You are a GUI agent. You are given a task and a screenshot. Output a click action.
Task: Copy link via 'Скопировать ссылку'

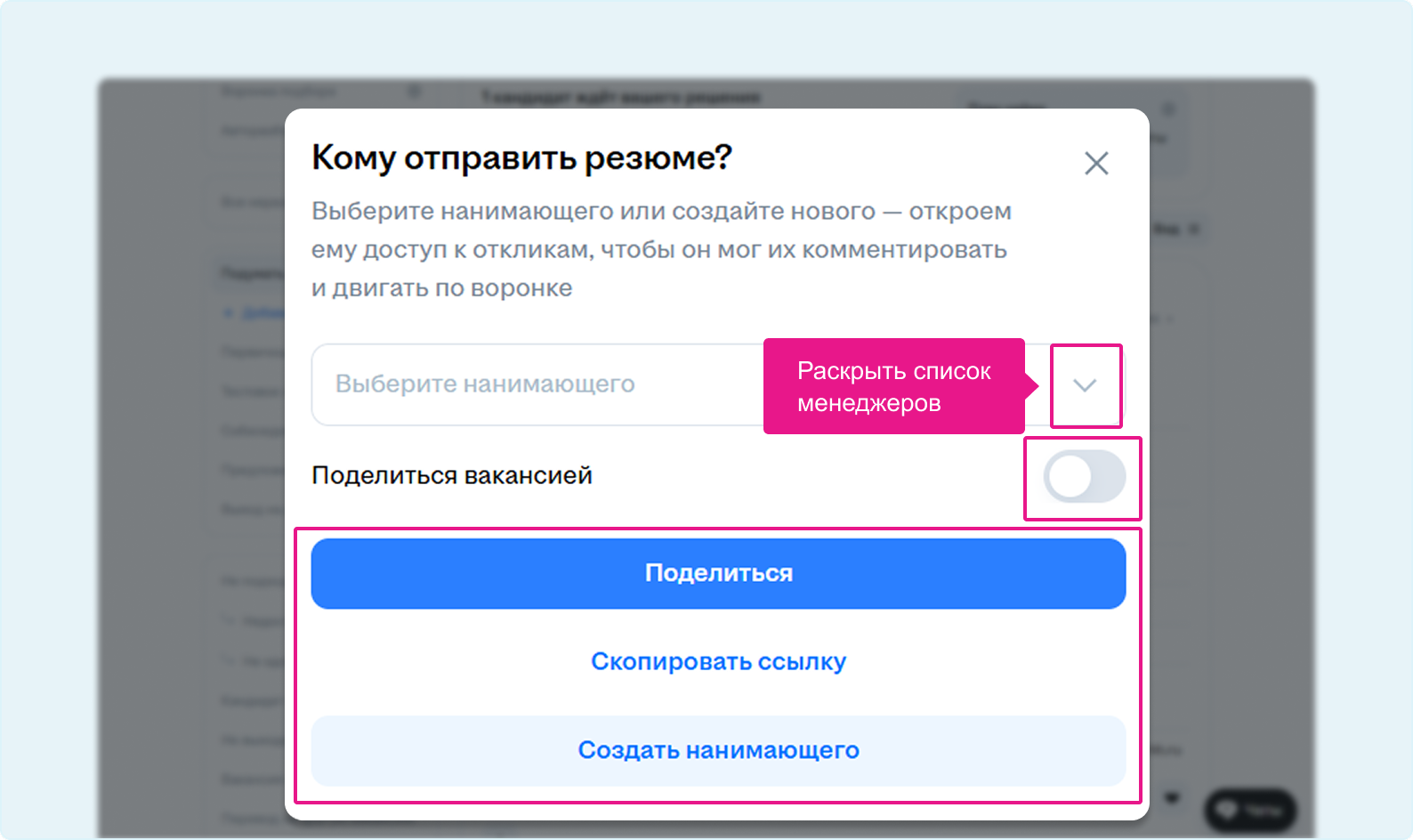point(718,661)
